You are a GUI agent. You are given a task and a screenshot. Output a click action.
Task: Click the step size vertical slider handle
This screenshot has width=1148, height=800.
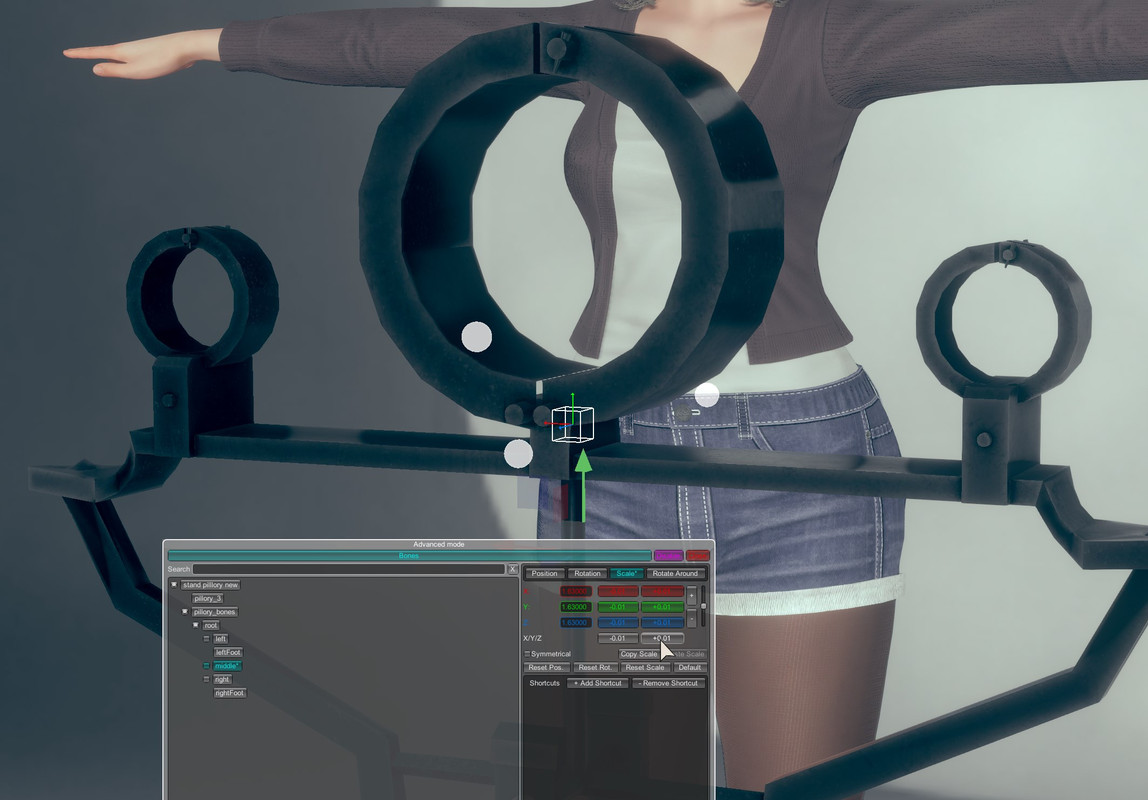coord(704,607)
